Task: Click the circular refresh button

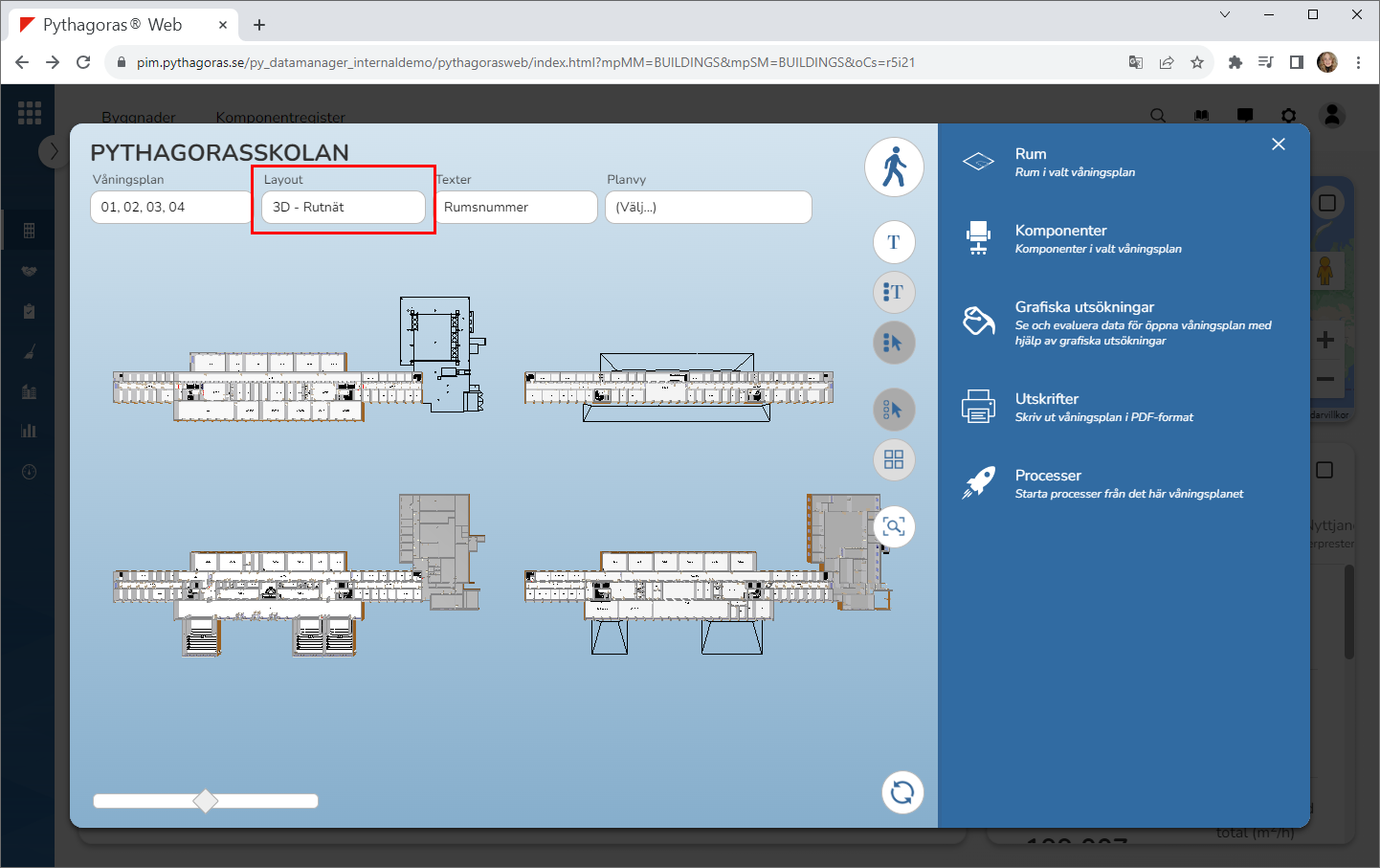Action: [x=901, y=792]
